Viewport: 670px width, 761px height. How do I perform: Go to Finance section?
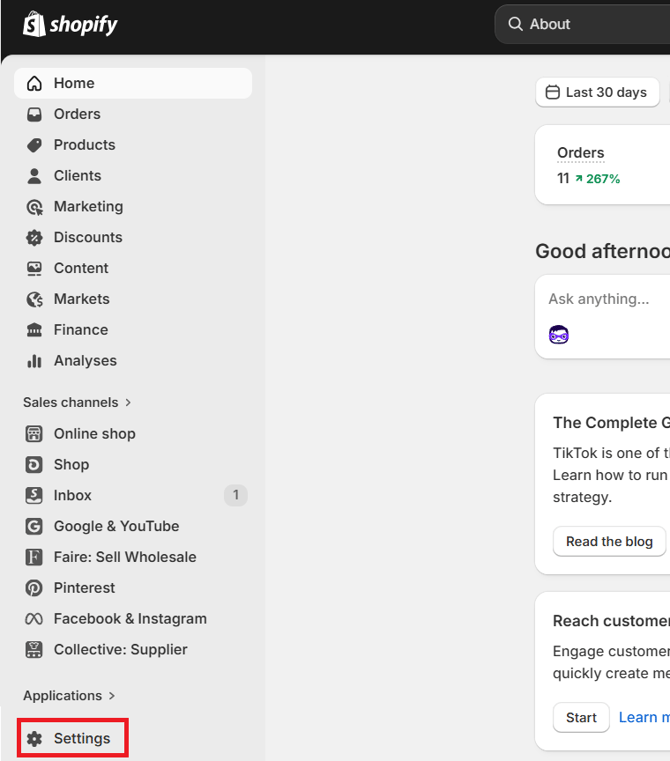click(x=133, y=330)
